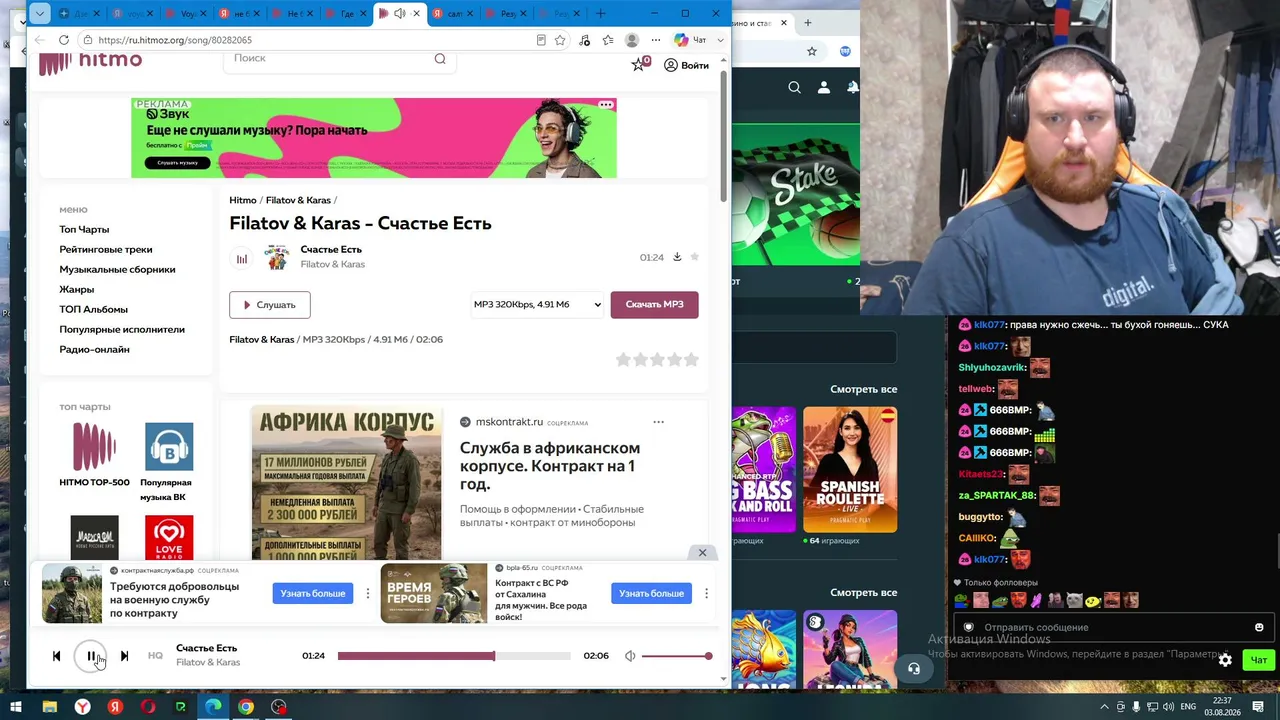Seek on the song progress bar
The width and height of the screenshot is (1280, 720).
point(454,656)
